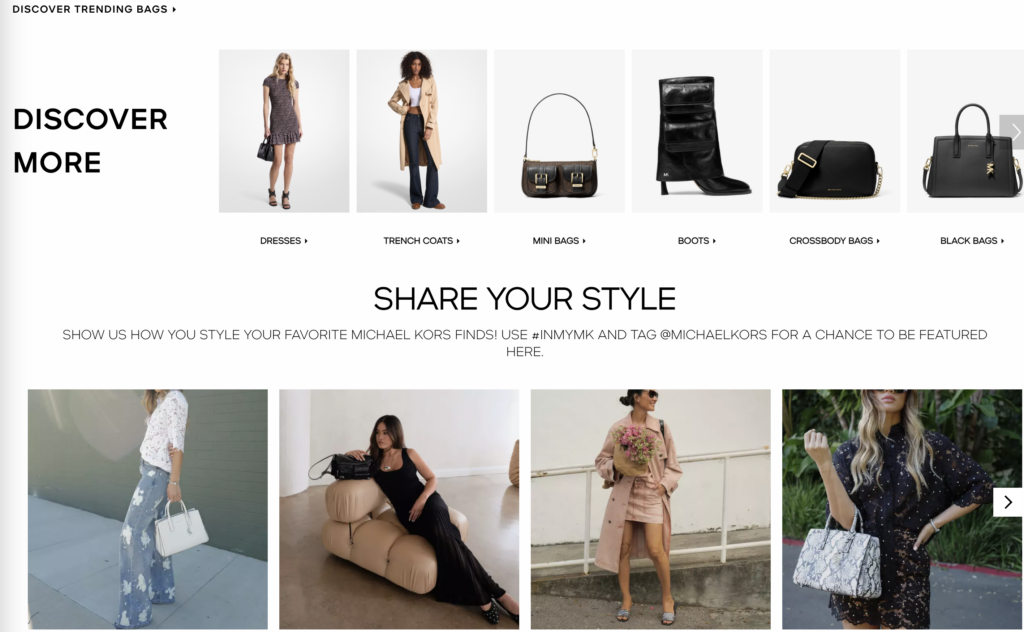Viewport: 1024px width, 632px height.
Task: Click next arrow in Share Your Style gallery
Action: tap(1008, 502)
